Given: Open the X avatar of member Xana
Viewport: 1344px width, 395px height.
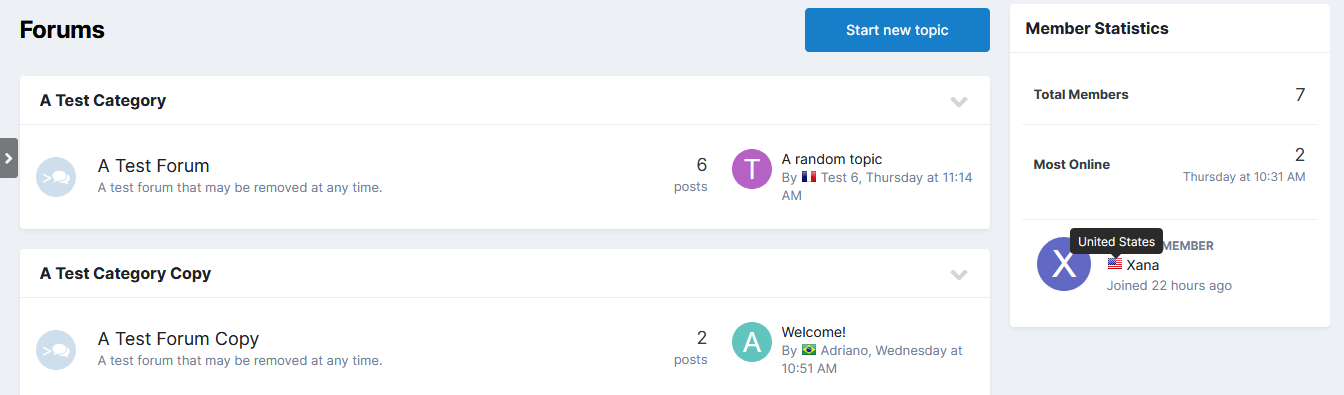Looking at the screenshot, I should (x=1064, y=264).
